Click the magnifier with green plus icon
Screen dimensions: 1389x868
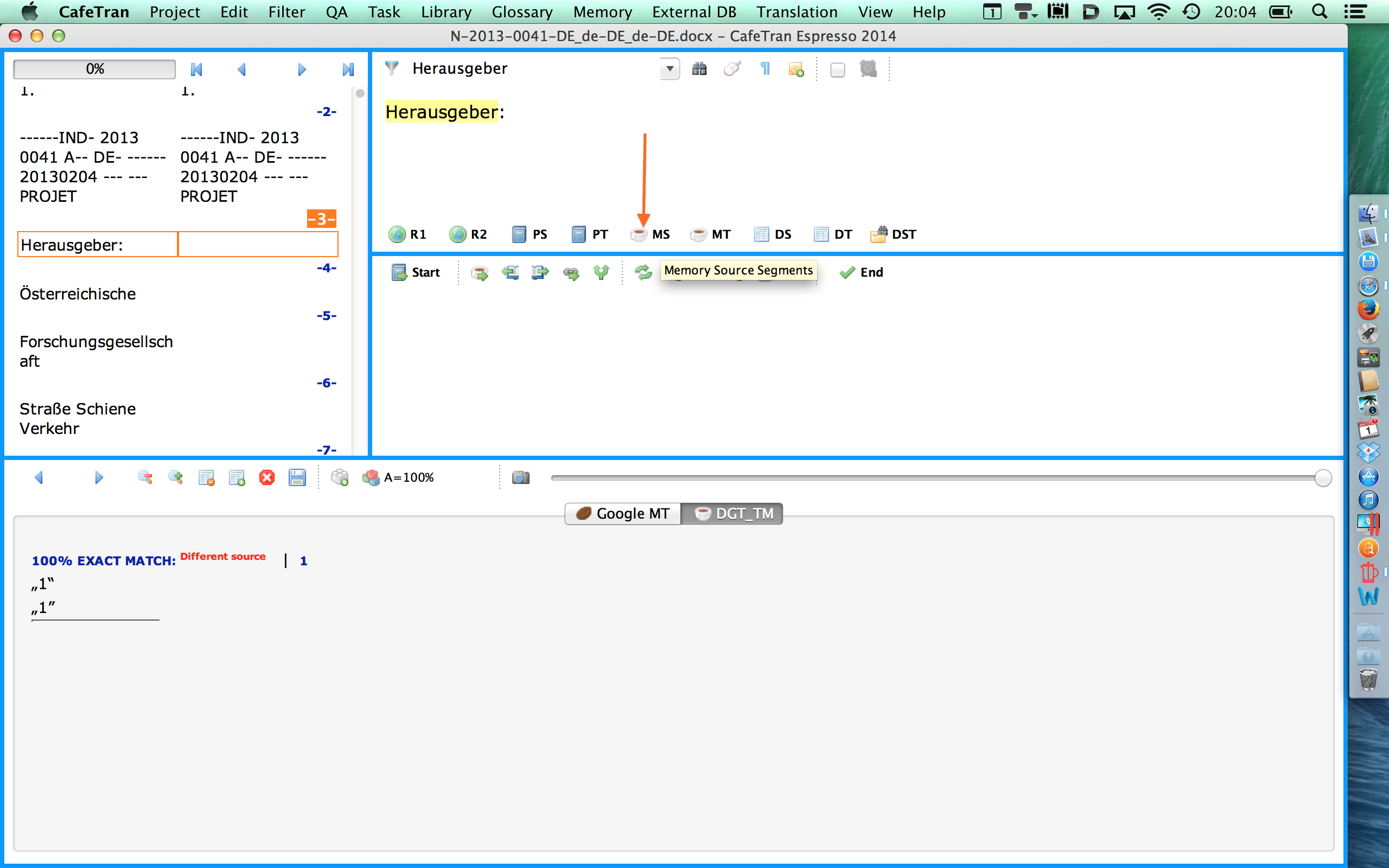[x=175, y=477]
